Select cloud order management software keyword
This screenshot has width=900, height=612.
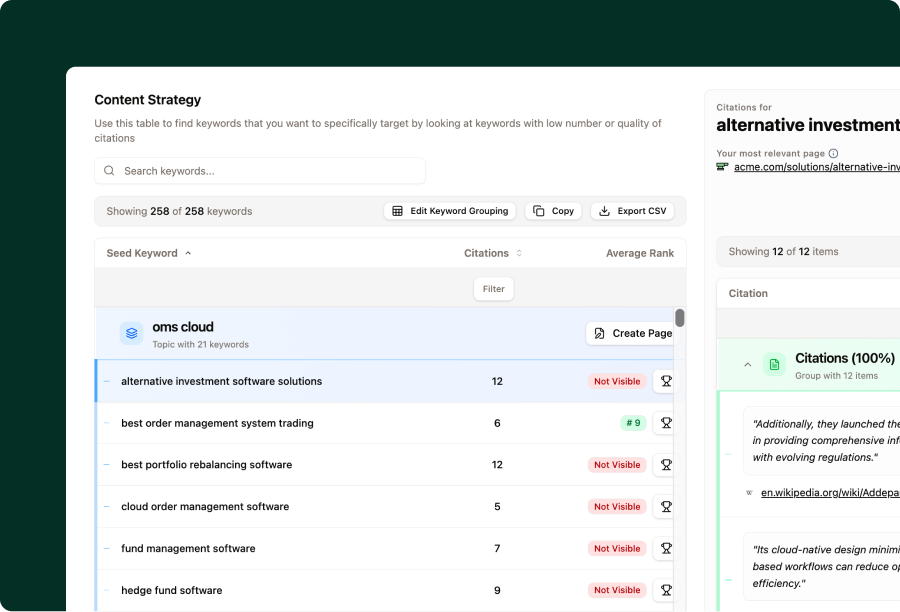(205, 506)
